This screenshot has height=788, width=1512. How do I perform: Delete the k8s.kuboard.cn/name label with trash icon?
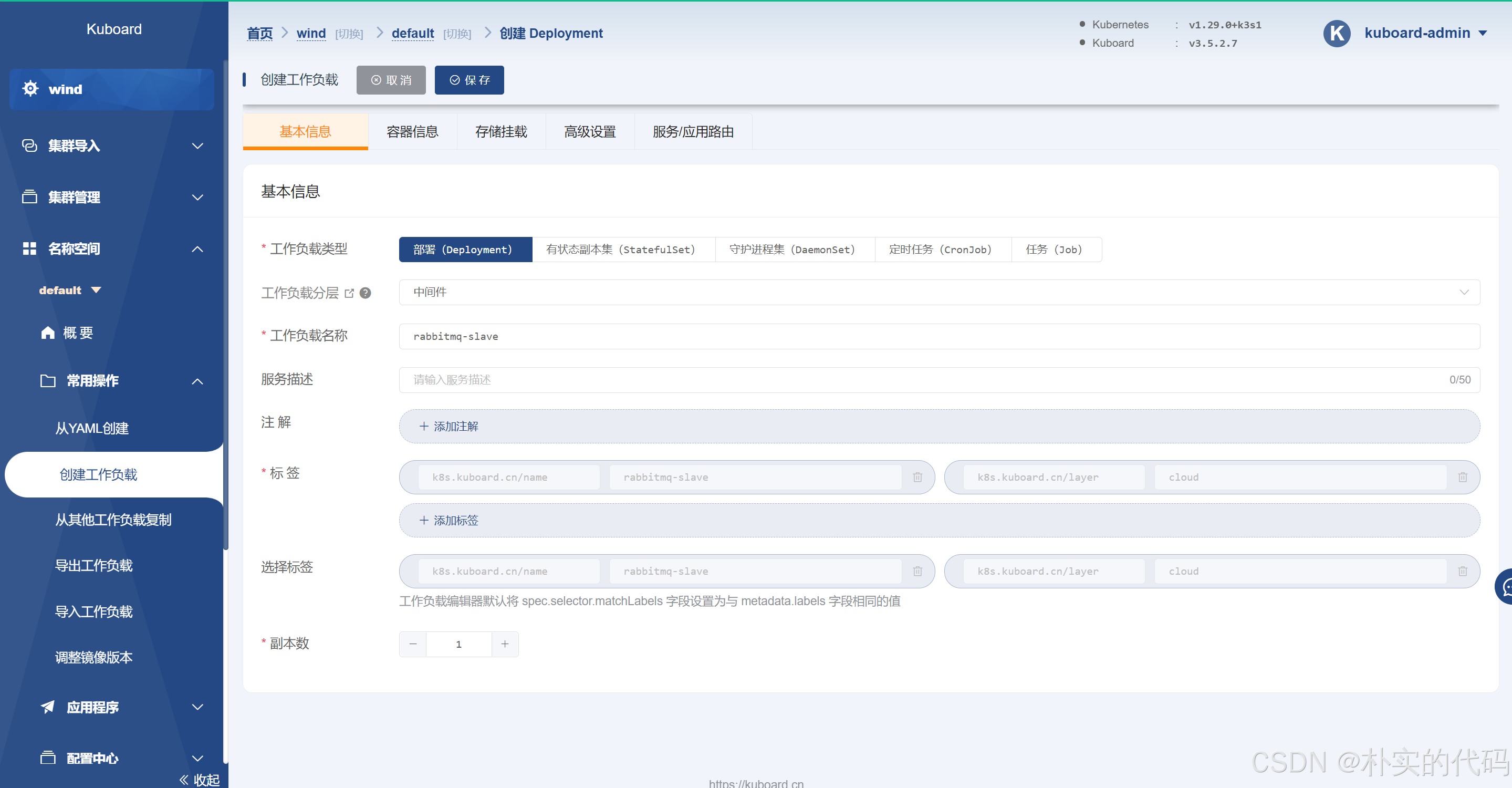pyautogui.click(x=917, y=478)
